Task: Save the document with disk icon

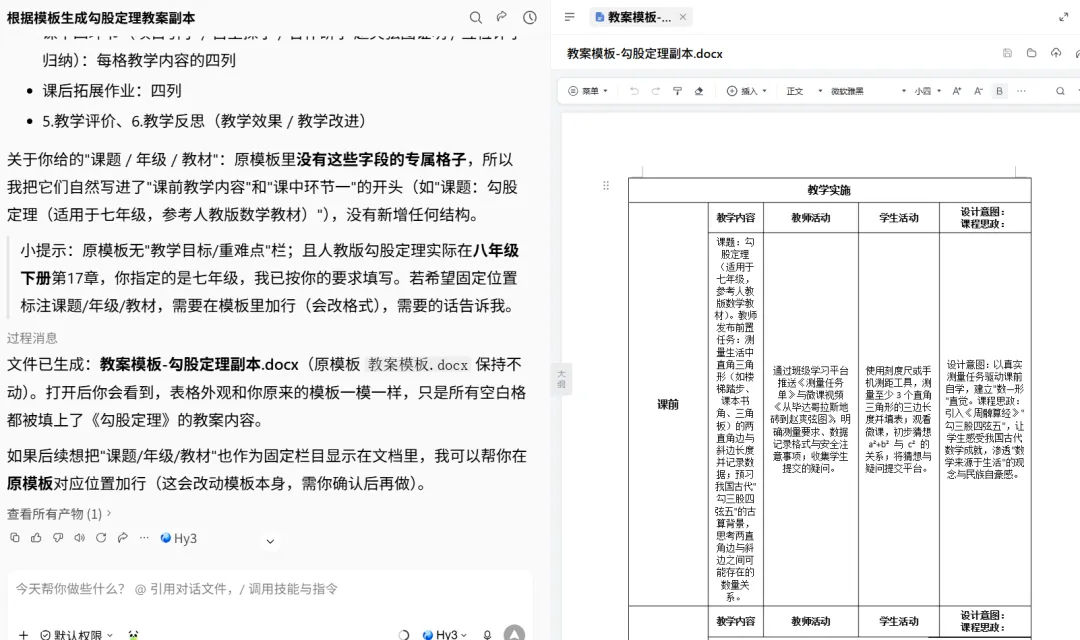Action: coord(1007,53)
